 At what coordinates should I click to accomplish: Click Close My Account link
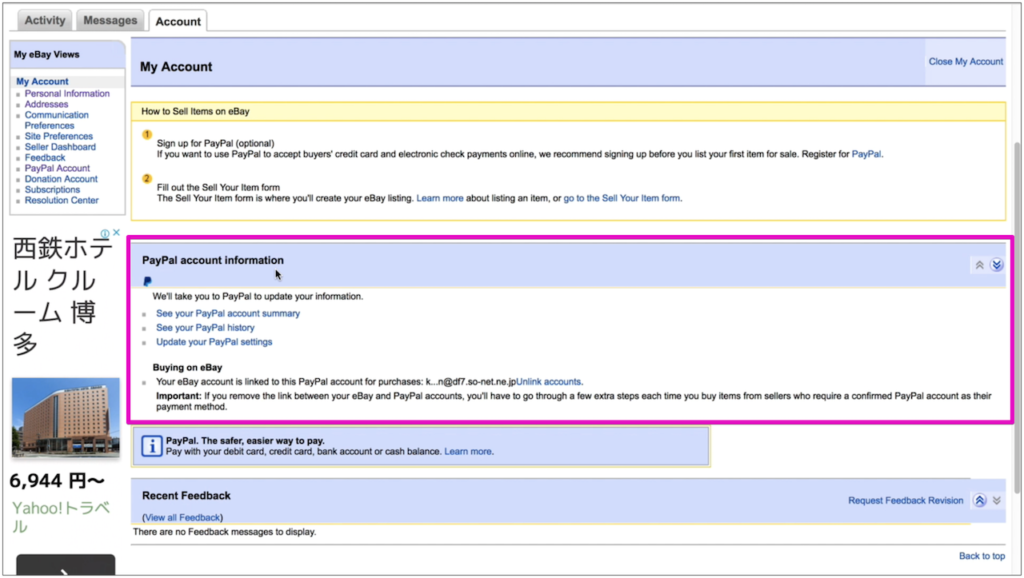tap(965, 61)
